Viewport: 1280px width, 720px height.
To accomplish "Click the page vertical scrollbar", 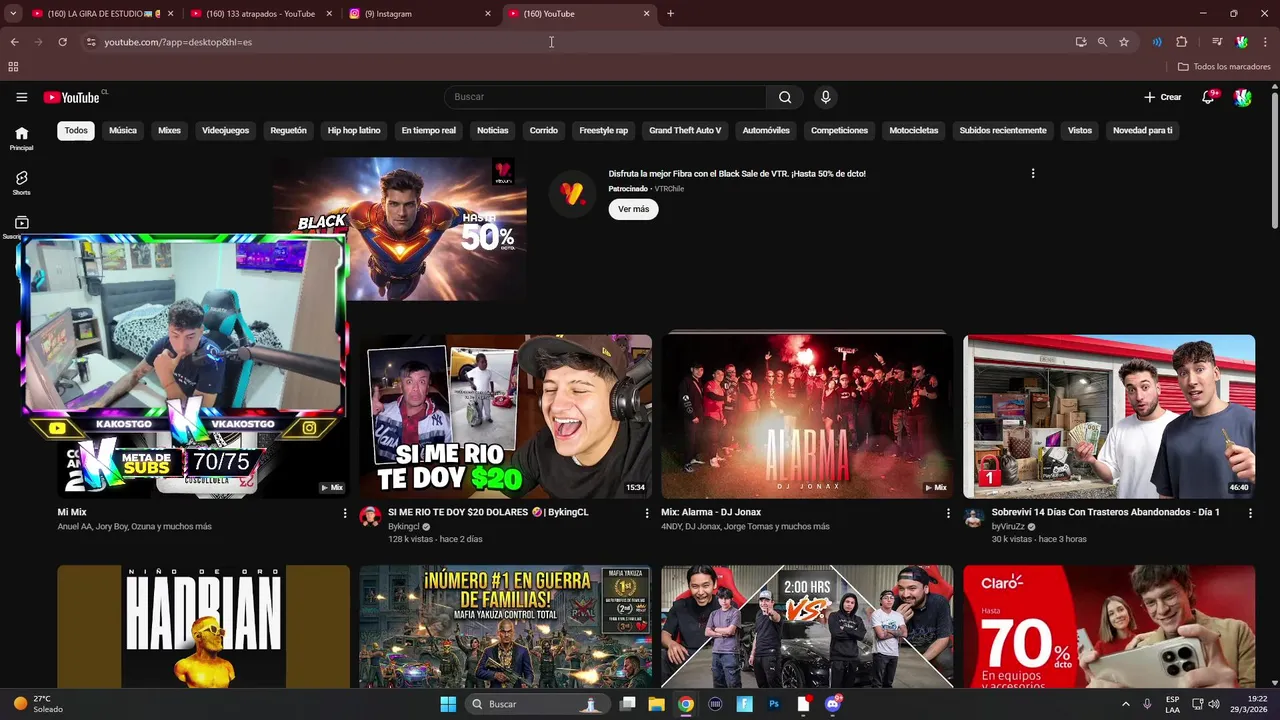I will 1274,160.
